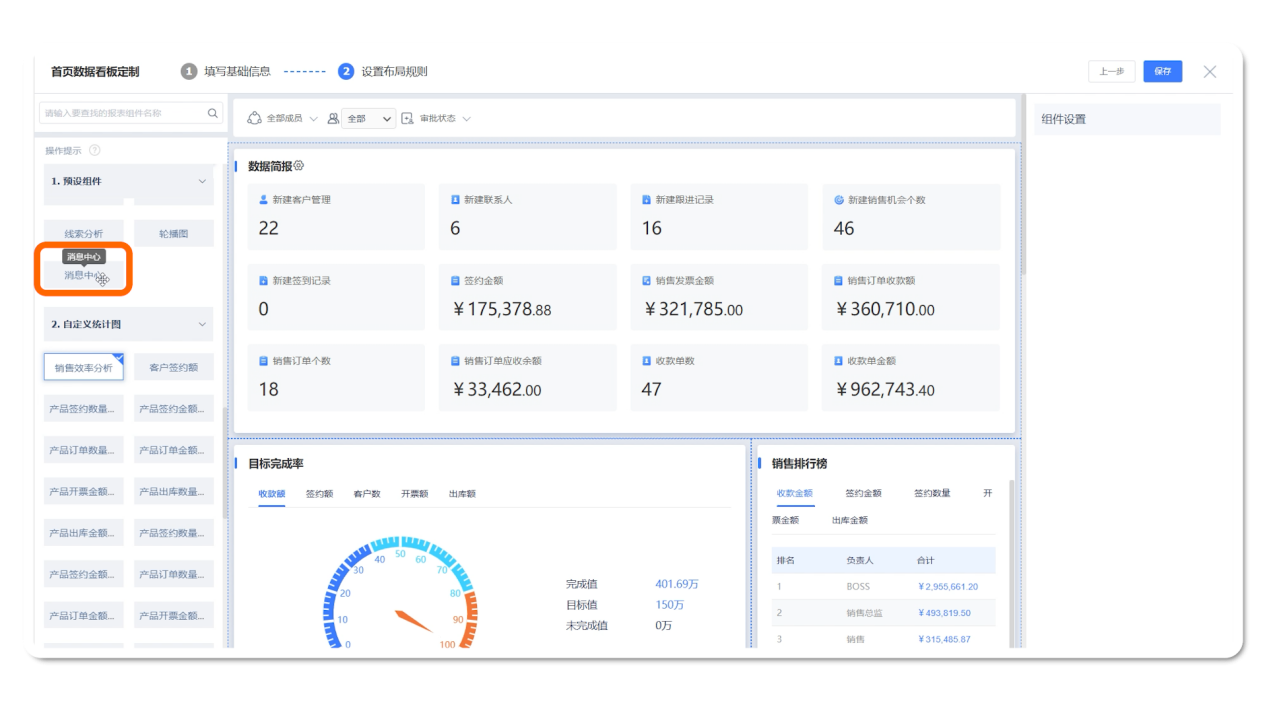
Task: Switch to 签约额 tab in 目标完成率
Action: (319, 494)
